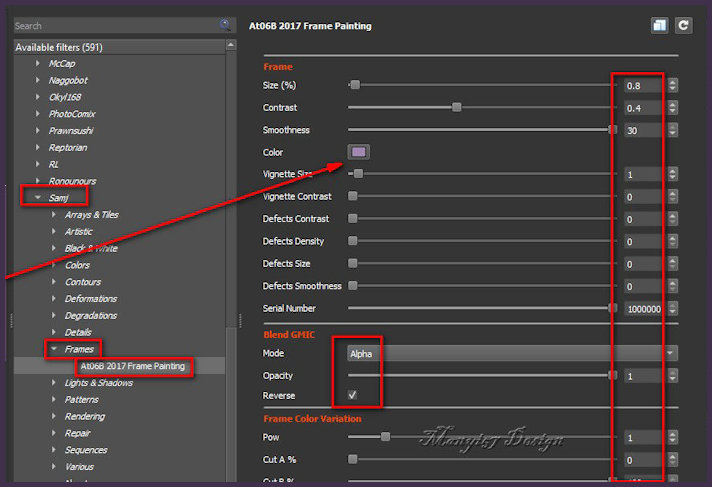Click the search magnifier icon

pos(226,25)
